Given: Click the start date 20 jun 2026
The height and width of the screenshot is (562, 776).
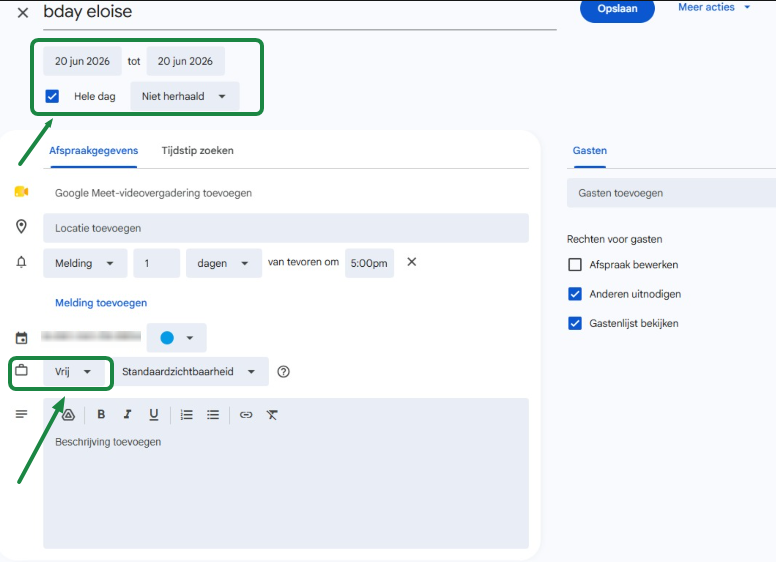Looking at the screenshot, I should point(82,61).
